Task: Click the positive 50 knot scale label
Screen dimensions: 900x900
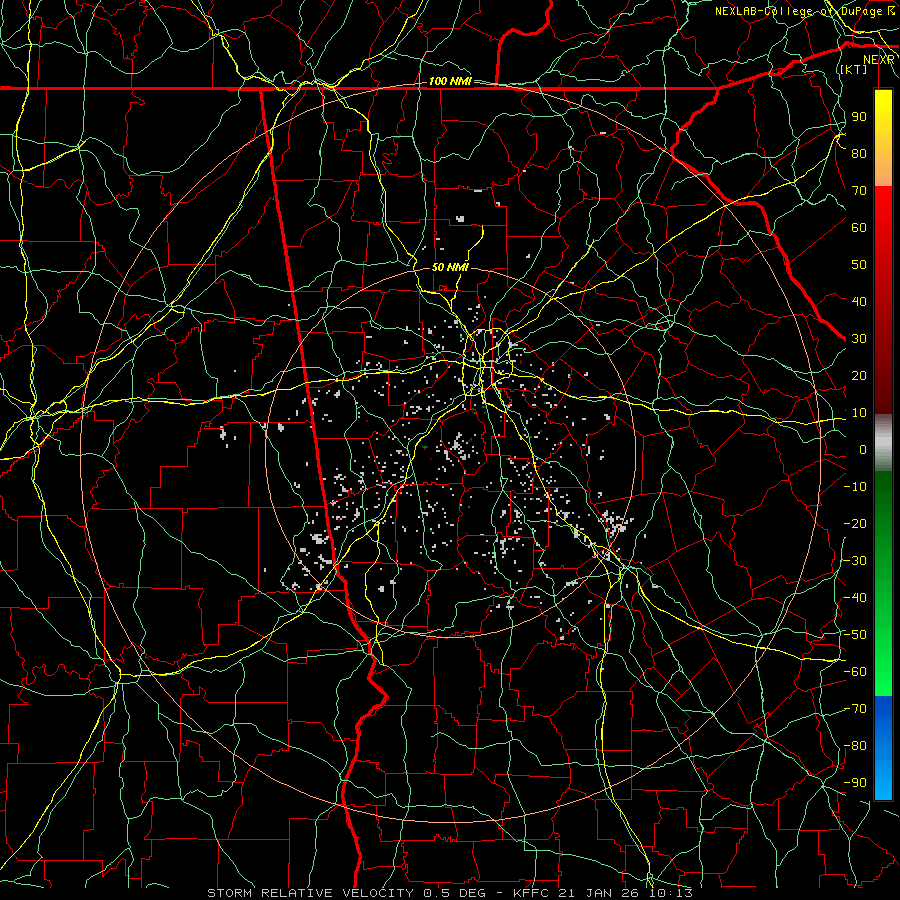Action: pos(859,265)
